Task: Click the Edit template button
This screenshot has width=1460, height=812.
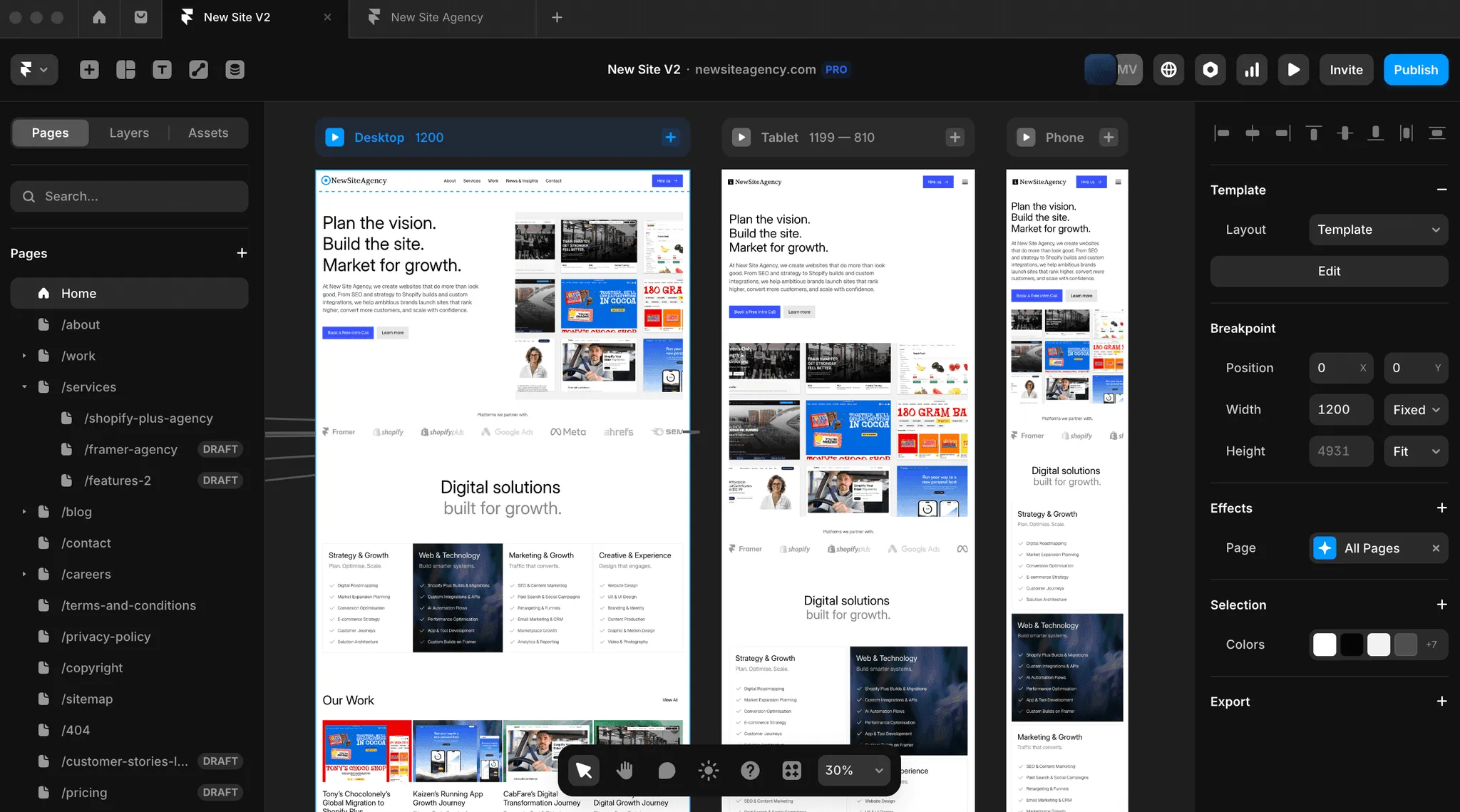Action: click(x=1329, y=271)
